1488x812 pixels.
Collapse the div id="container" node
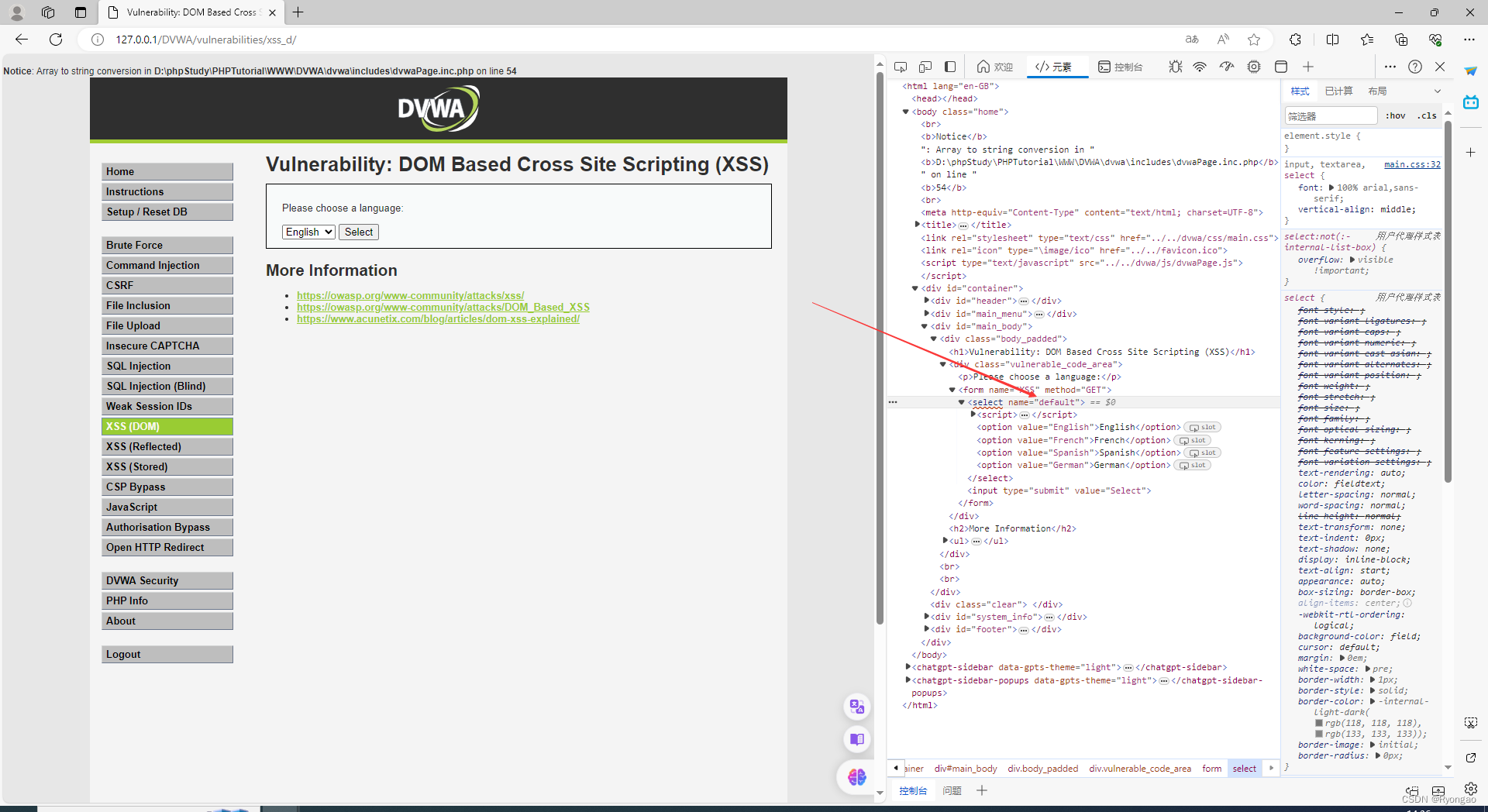click(914, 288)
